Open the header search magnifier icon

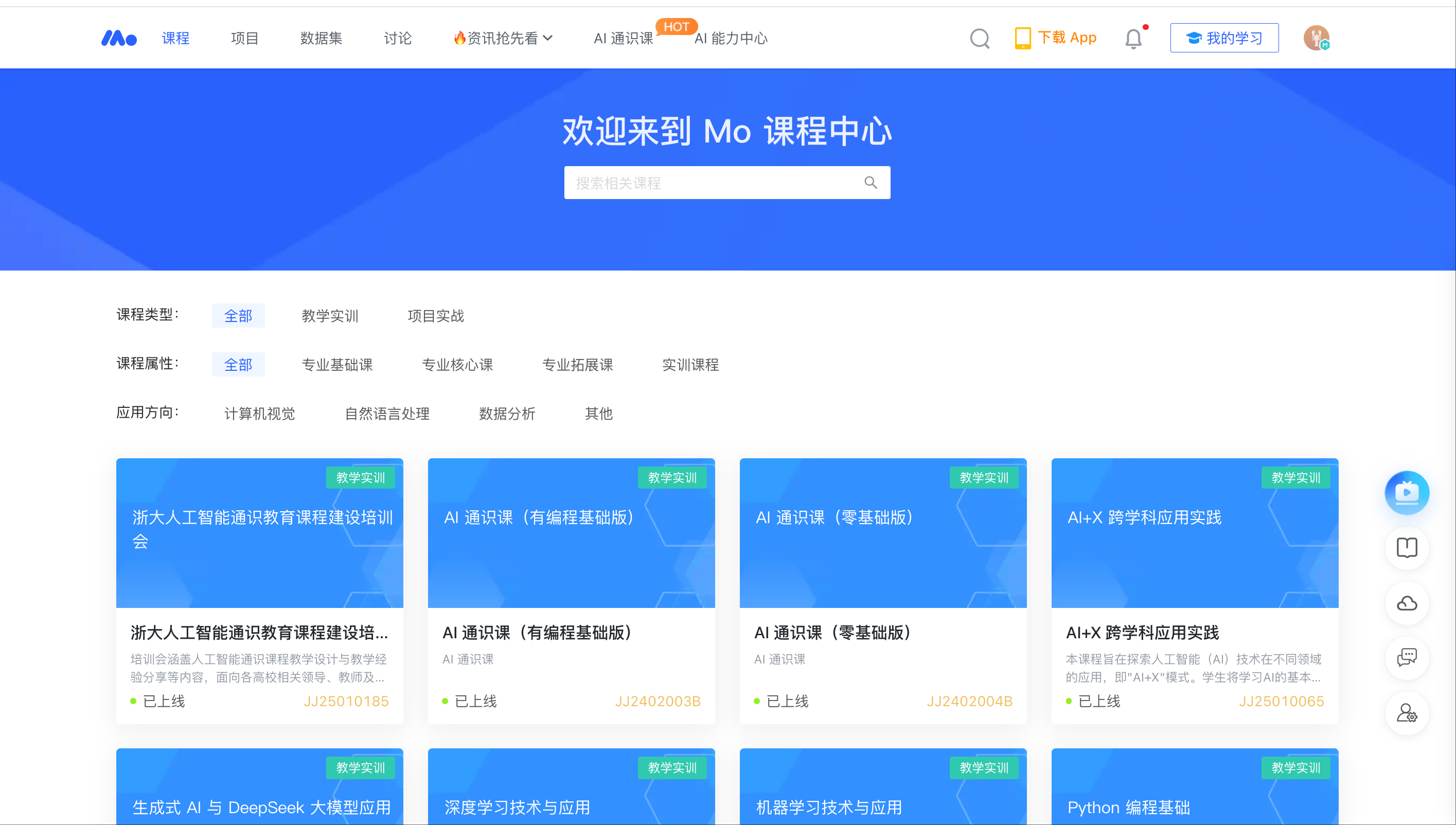coord(980,39)
